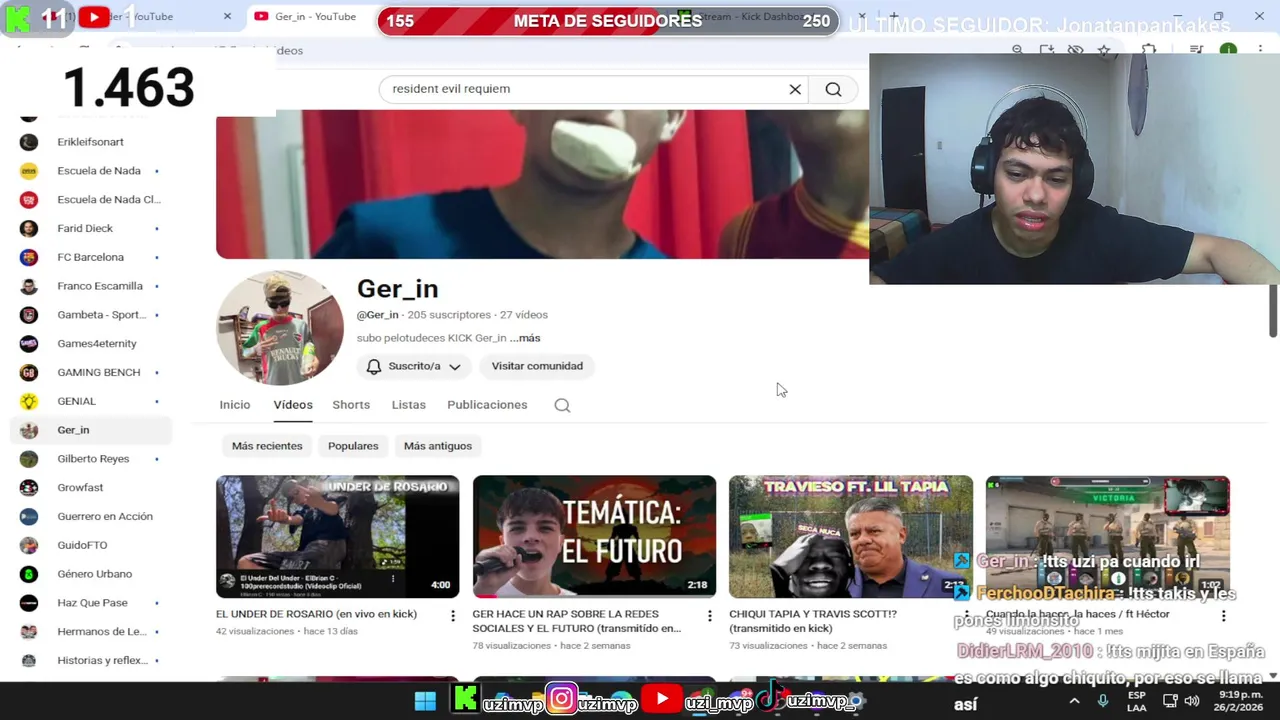
Task: Click the Ger_in channel profile picture
Action: point(280,328)
